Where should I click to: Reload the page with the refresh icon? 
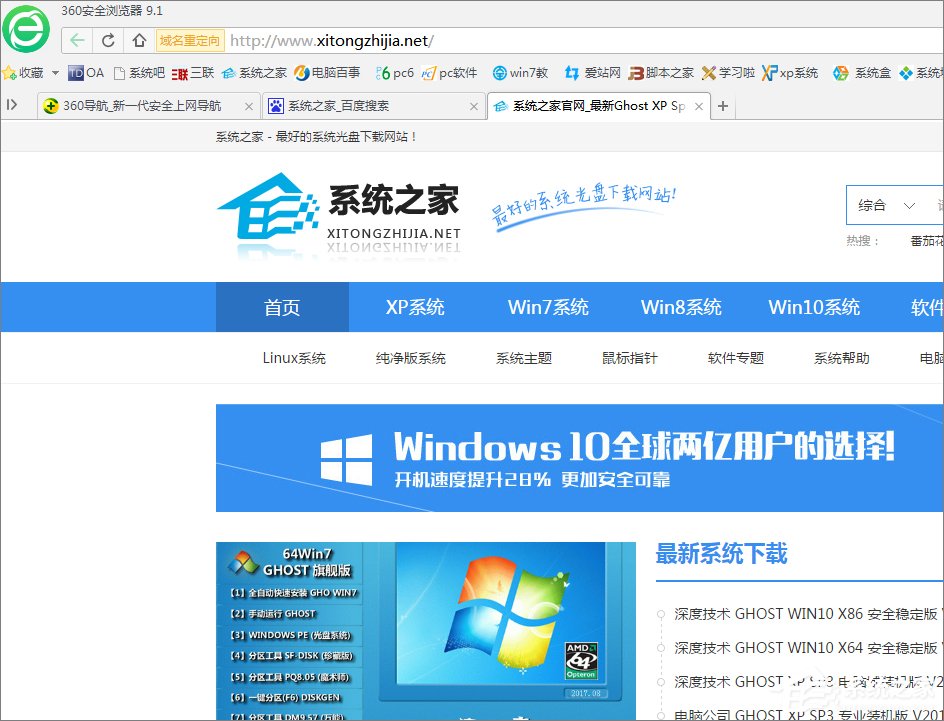click(x=108, y=40)
